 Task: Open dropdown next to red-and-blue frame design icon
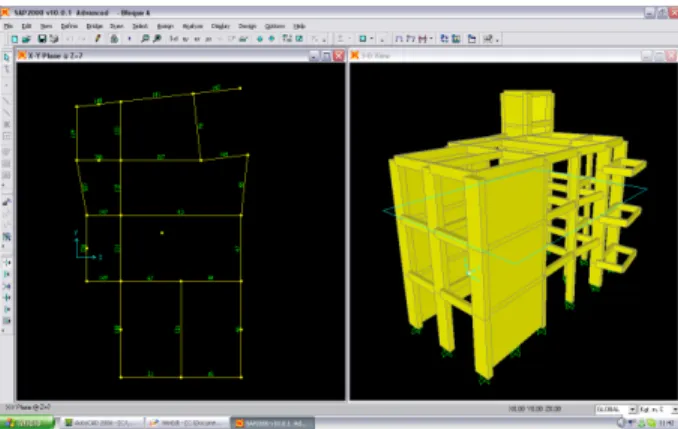[431, 39]
